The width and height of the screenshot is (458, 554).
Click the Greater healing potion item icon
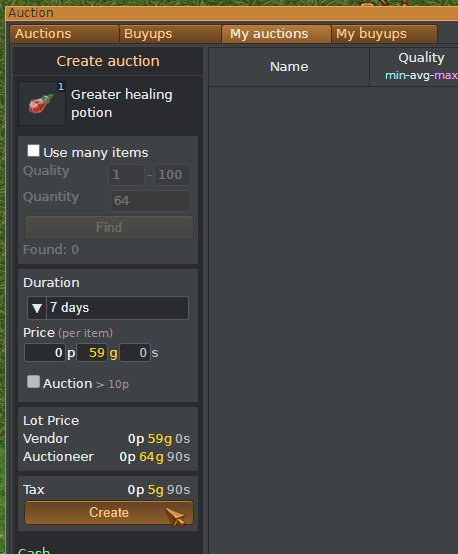coord(42,104)
